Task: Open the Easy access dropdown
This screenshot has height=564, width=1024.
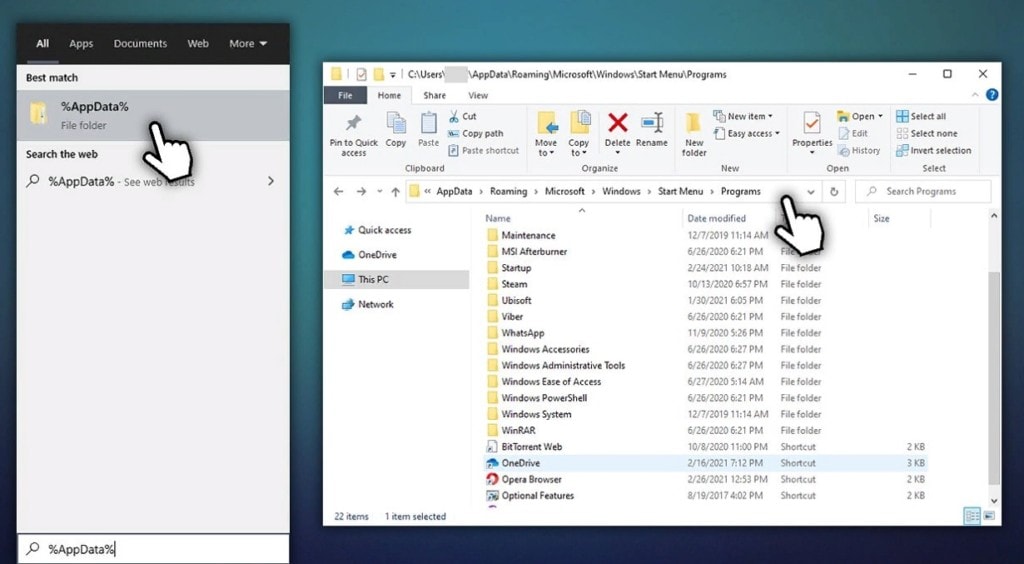Action: (747, 133)
